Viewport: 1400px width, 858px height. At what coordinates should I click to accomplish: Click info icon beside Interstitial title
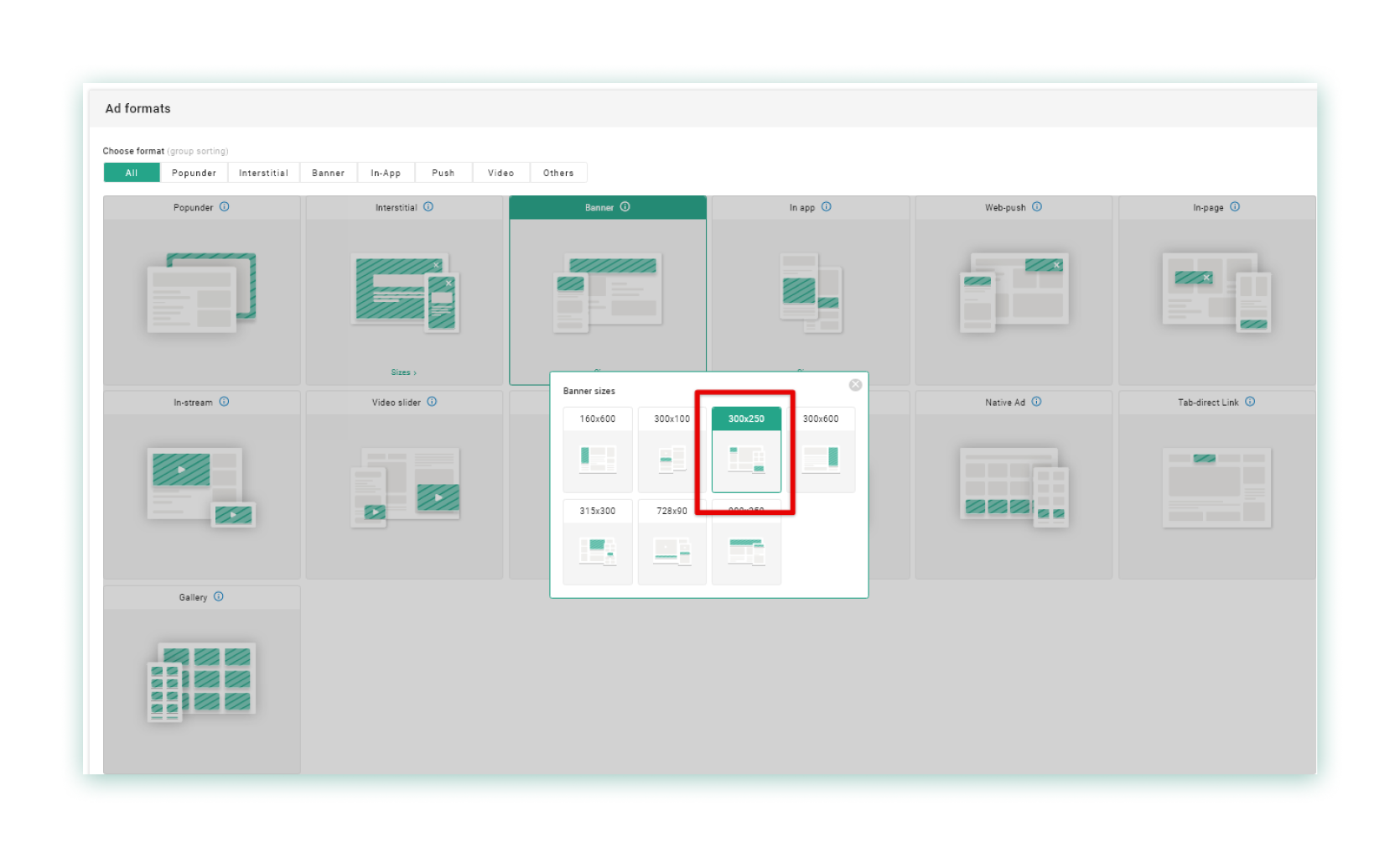(428, 207)
